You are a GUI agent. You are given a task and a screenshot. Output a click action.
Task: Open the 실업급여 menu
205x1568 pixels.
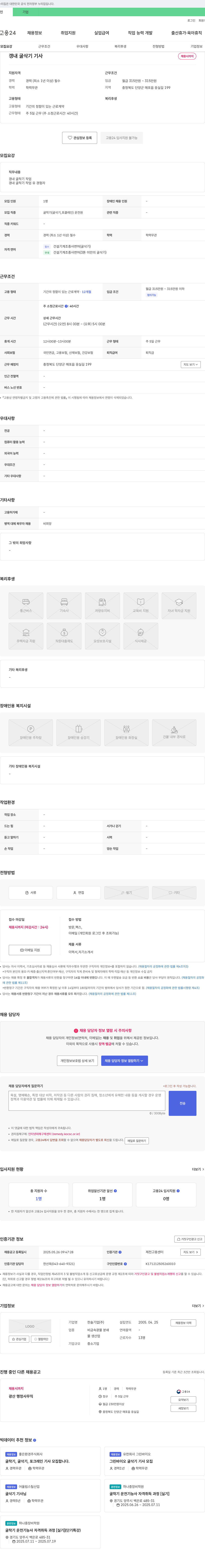[102, 33]
